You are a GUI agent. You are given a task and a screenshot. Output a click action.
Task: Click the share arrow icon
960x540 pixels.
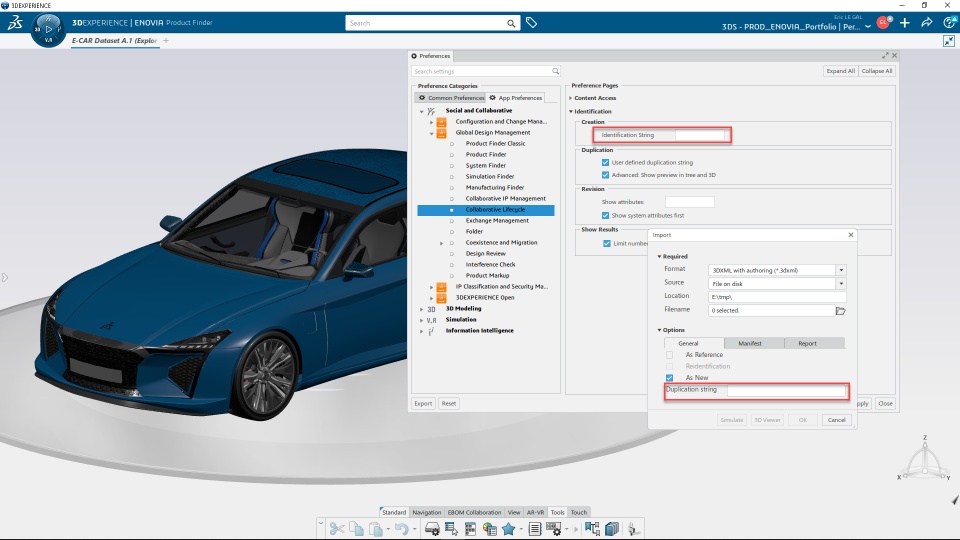click(x=927, y=23)
